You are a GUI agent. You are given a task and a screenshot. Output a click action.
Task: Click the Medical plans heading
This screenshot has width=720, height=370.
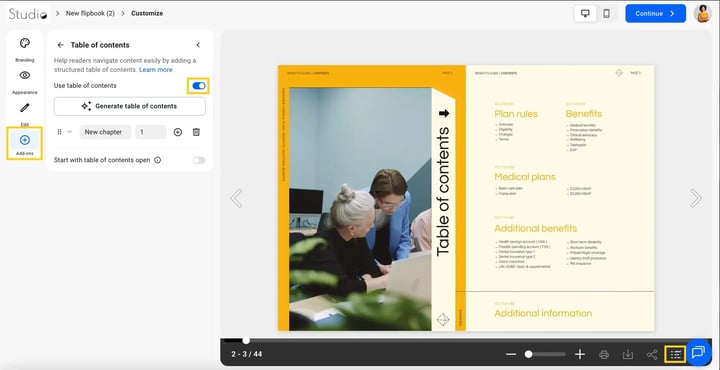coord(525,177)
